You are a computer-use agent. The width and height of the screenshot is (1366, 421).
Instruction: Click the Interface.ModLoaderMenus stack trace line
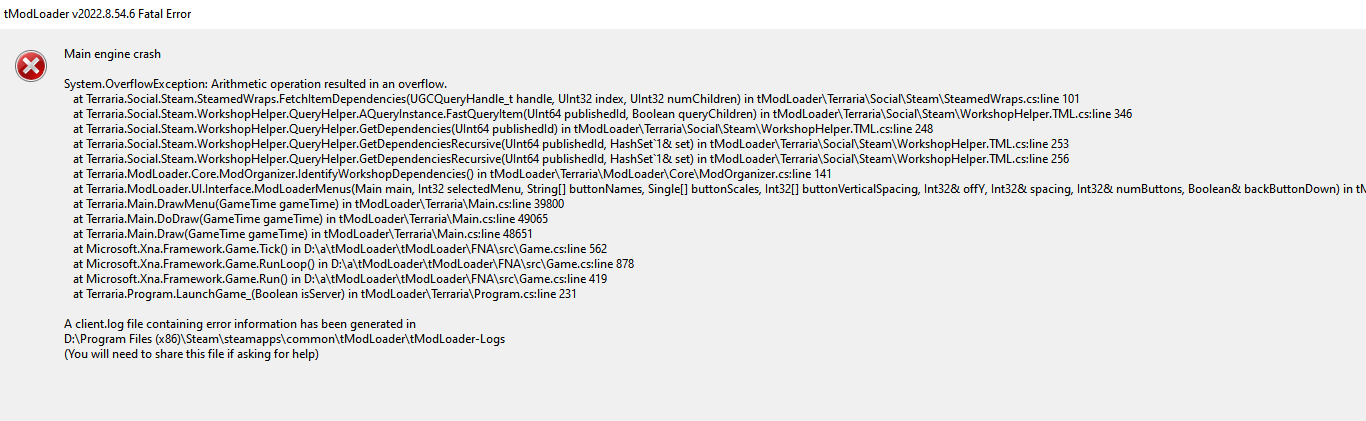pyautogui.click(x=700, y=189)
